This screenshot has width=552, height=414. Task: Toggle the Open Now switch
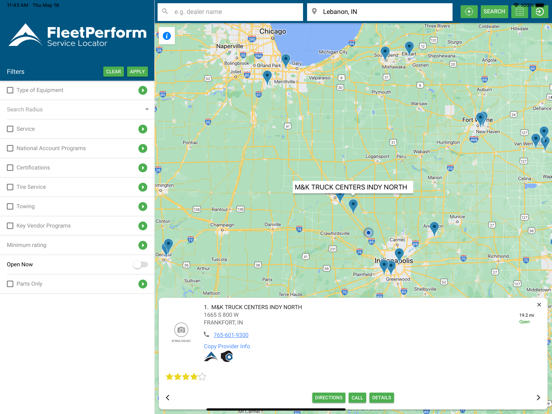pyautogui.click(x=140, y=264)
